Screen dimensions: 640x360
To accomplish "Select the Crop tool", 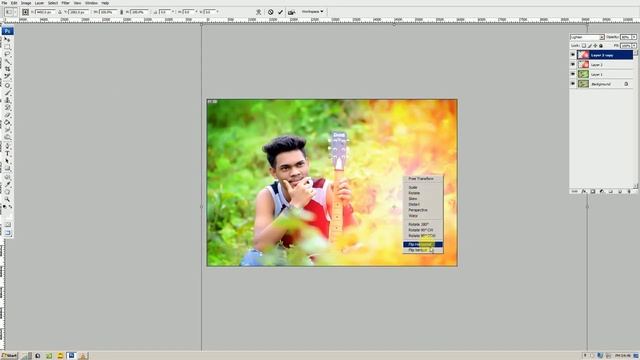I will coord(7,69).
